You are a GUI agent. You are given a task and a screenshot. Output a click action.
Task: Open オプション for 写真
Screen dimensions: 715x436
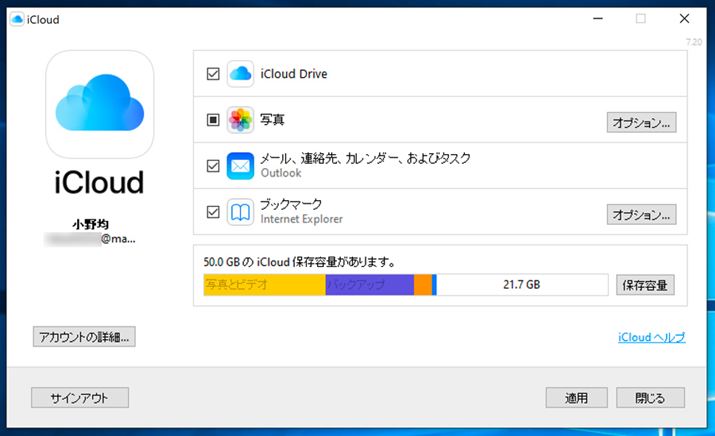click(641, 123)
